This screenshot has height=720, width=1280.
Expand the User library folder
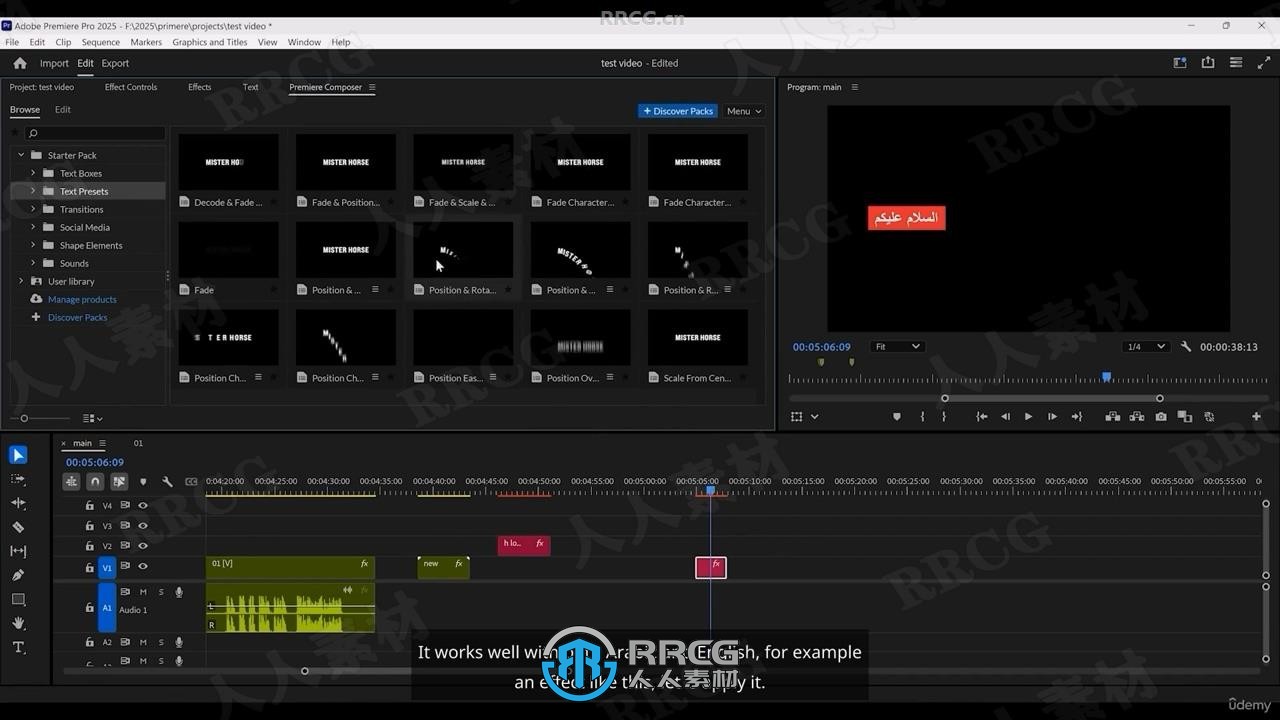(21, 281)
